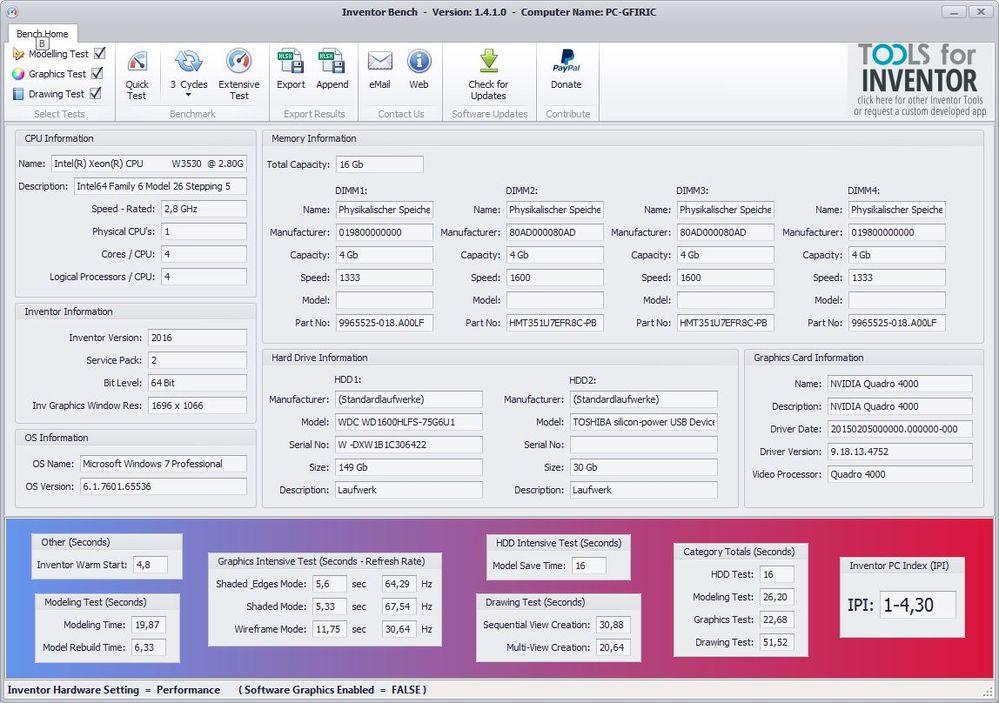Click Shaded Mode 67,54 Hz value
999x703 pixels.
click(399, 607)
